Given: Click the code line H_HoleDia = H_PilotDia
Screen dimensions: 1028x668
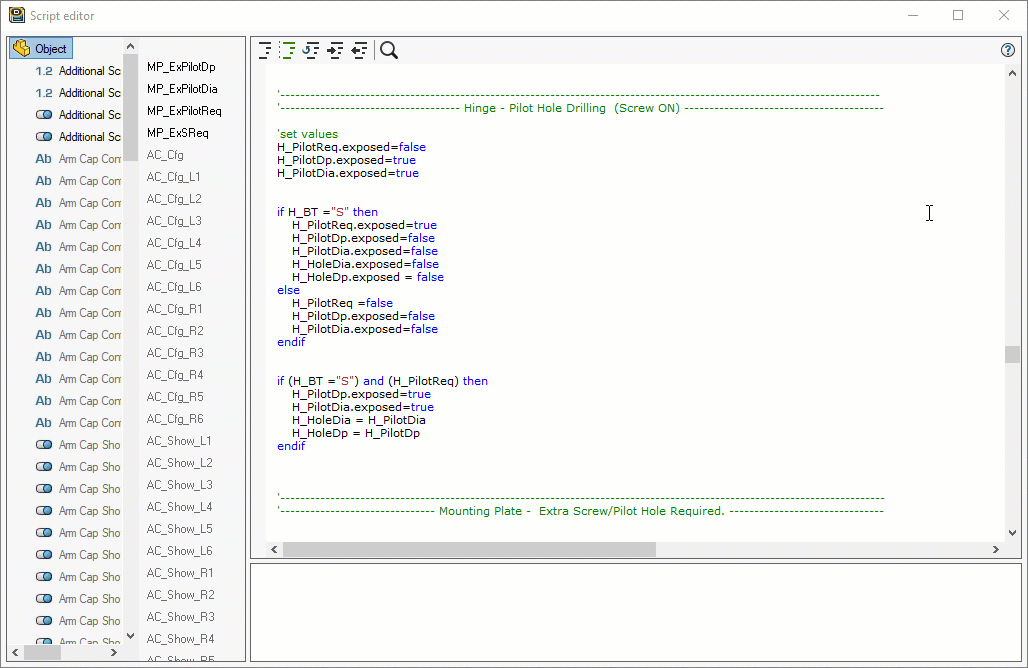Looking at the screenshot, I should (x=359, y=420).
